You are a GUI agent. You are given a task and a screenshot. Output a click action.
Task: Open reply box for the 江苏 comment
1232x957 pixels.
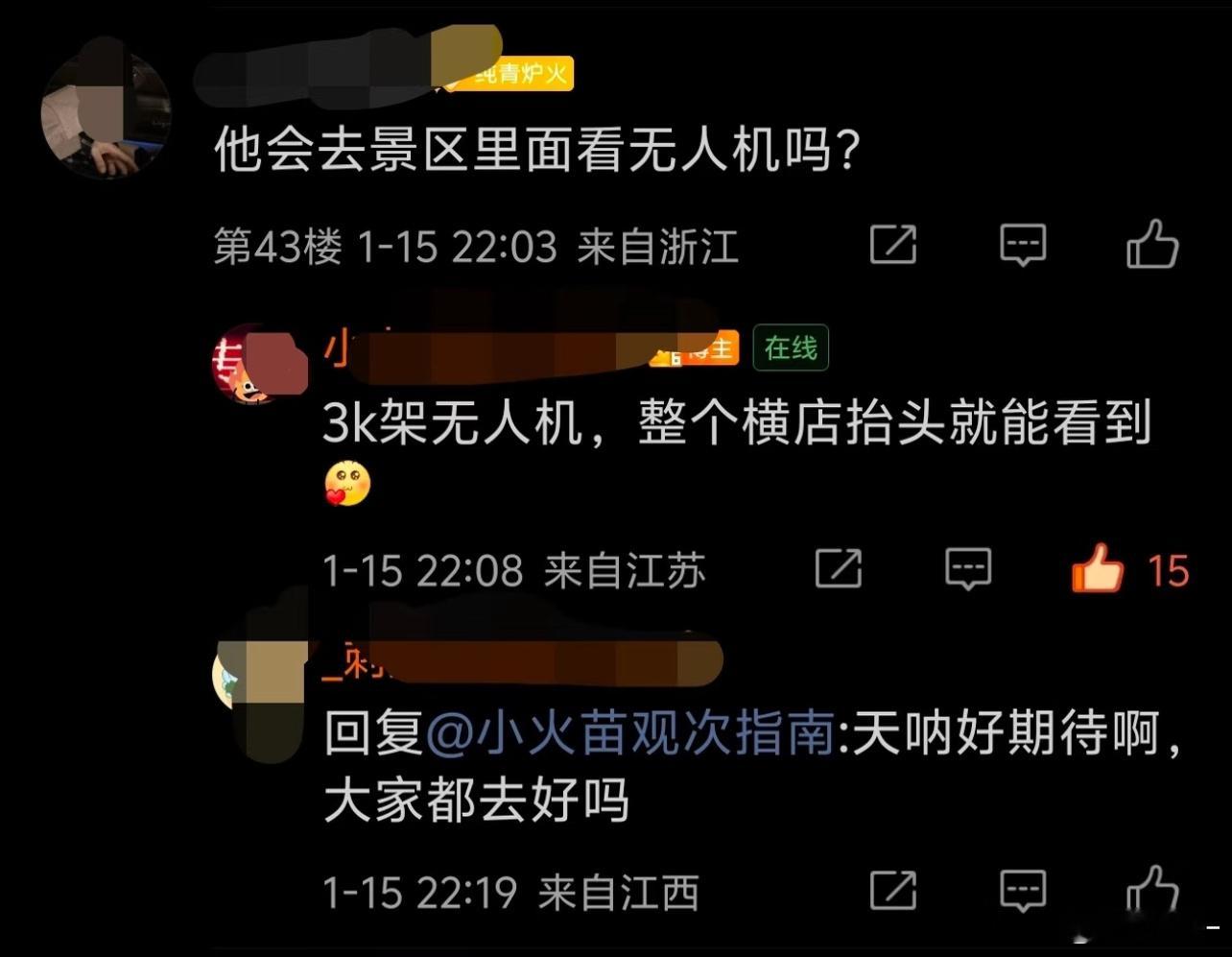(x=968, y=569)
